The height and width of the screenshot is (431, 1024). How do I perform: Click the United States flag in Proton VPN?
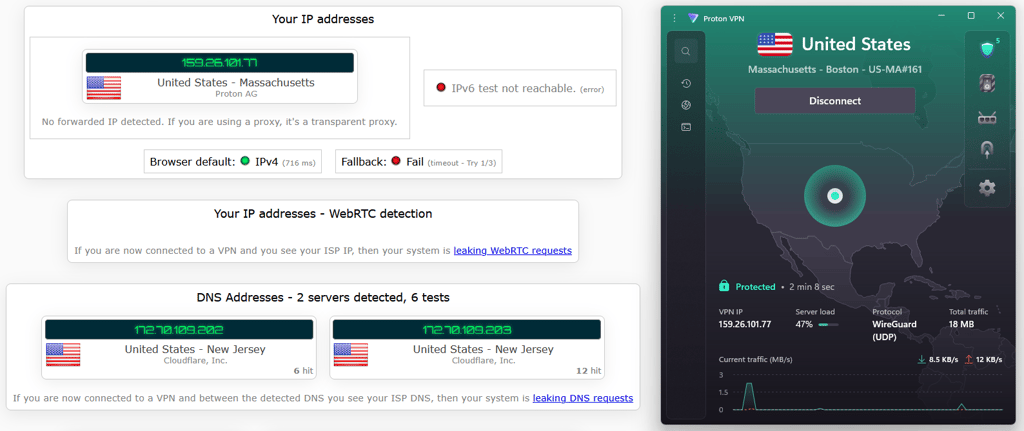[x=775, y=44]
